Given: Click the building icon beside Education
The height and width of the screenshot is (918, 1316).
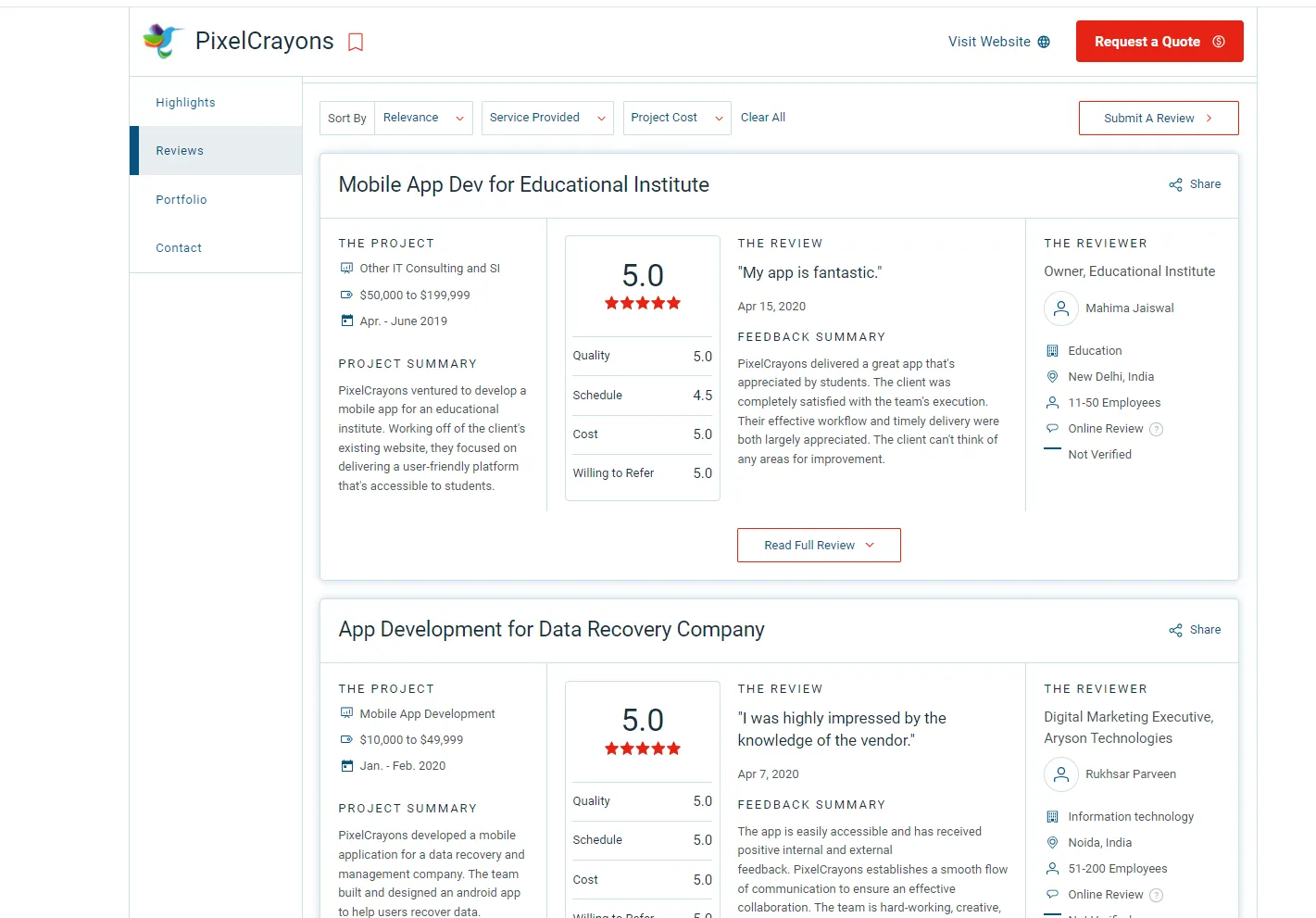Looking at the screenshot, I should 1052,351.
